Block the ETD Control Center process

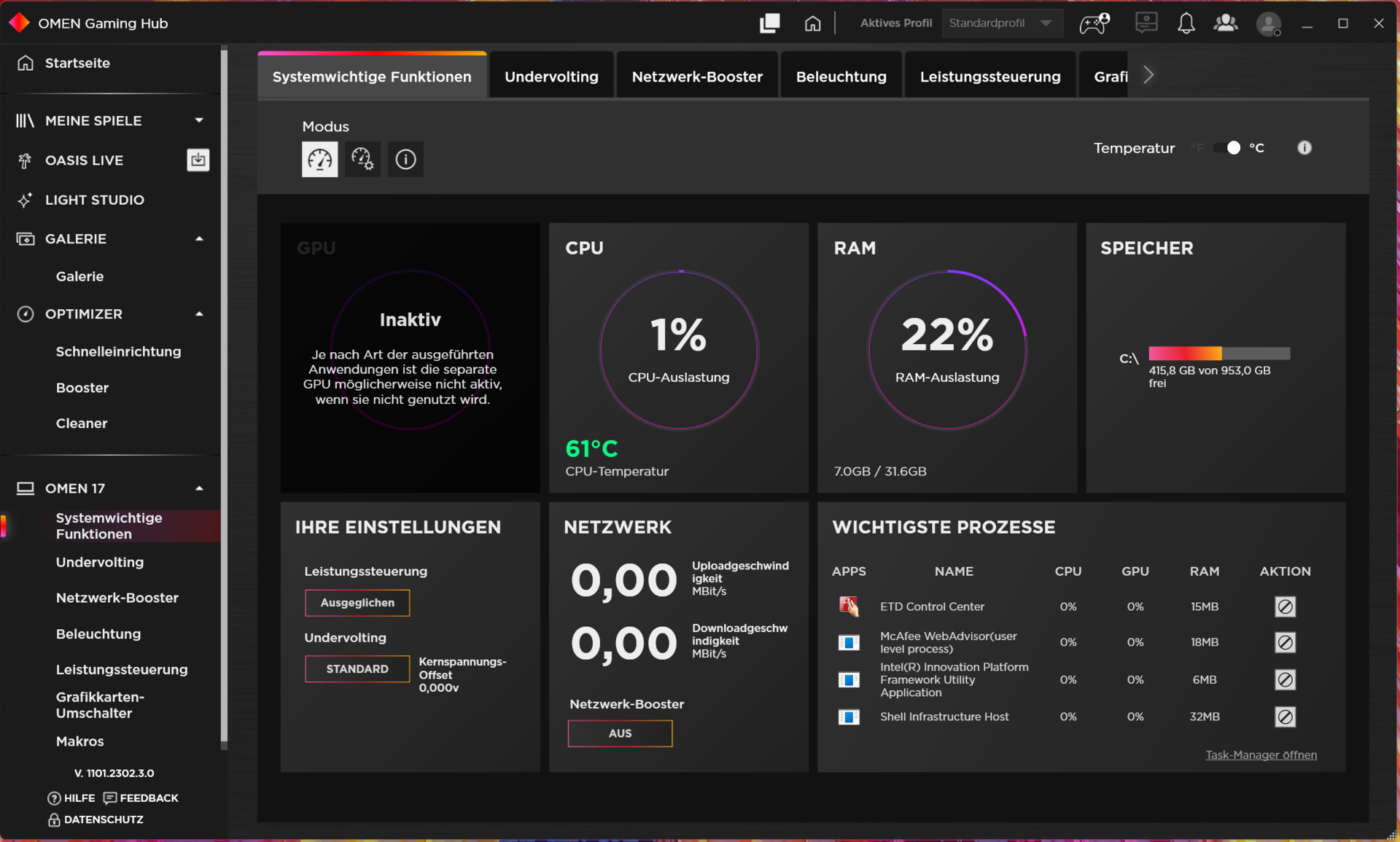(1285, 607)
